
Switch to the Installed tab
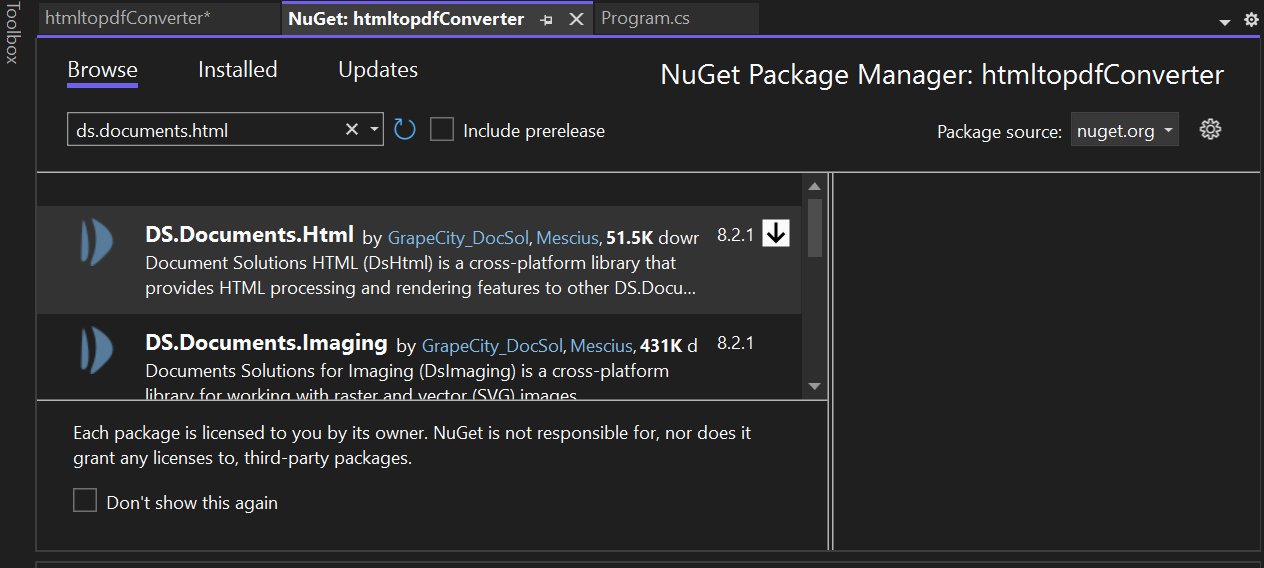tap(237, 70)
